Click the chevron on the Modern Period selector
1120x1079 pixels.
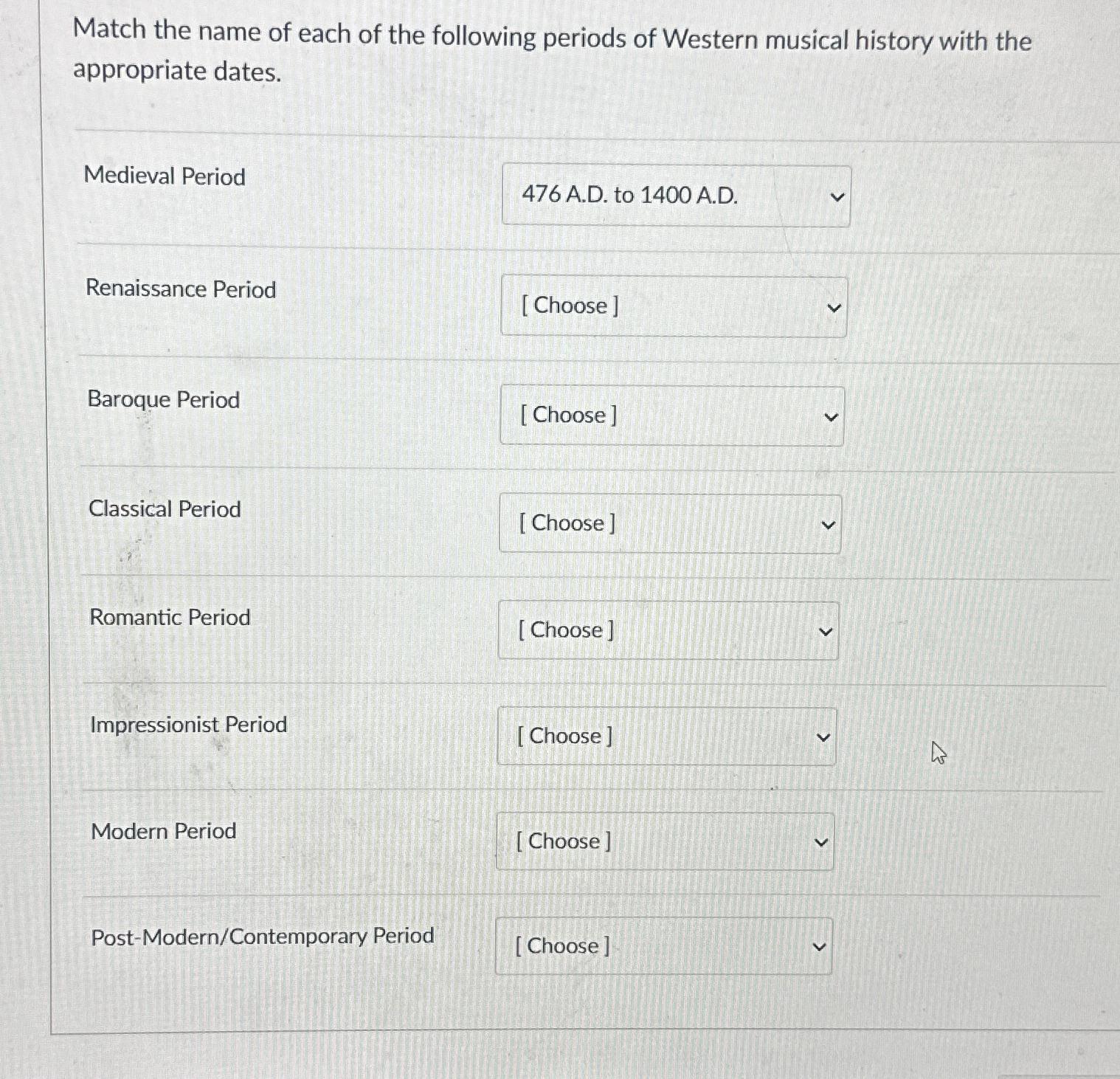[822, 841]
